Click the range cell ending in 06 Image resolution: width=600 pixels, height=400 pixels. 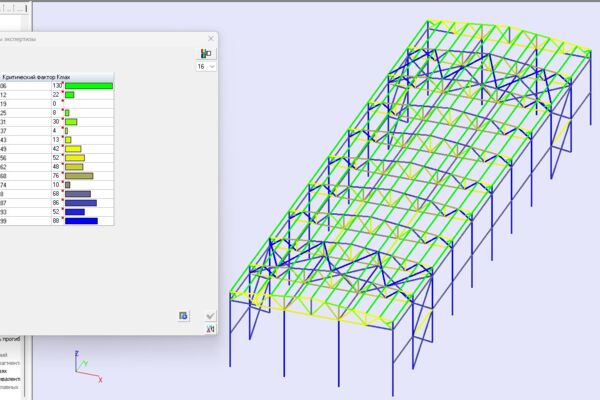point(25,86)
